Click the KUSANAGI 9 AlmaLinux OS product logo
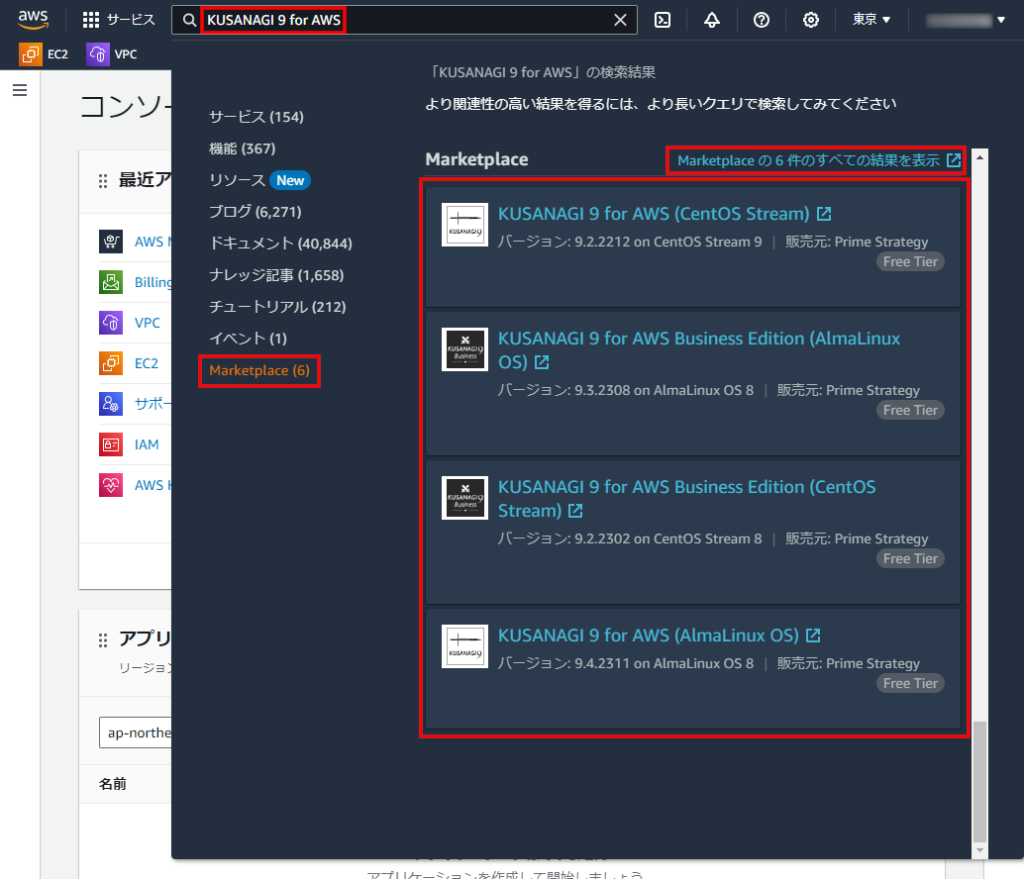The width and height of the screenshot is (1024, 879). [464, 647]
